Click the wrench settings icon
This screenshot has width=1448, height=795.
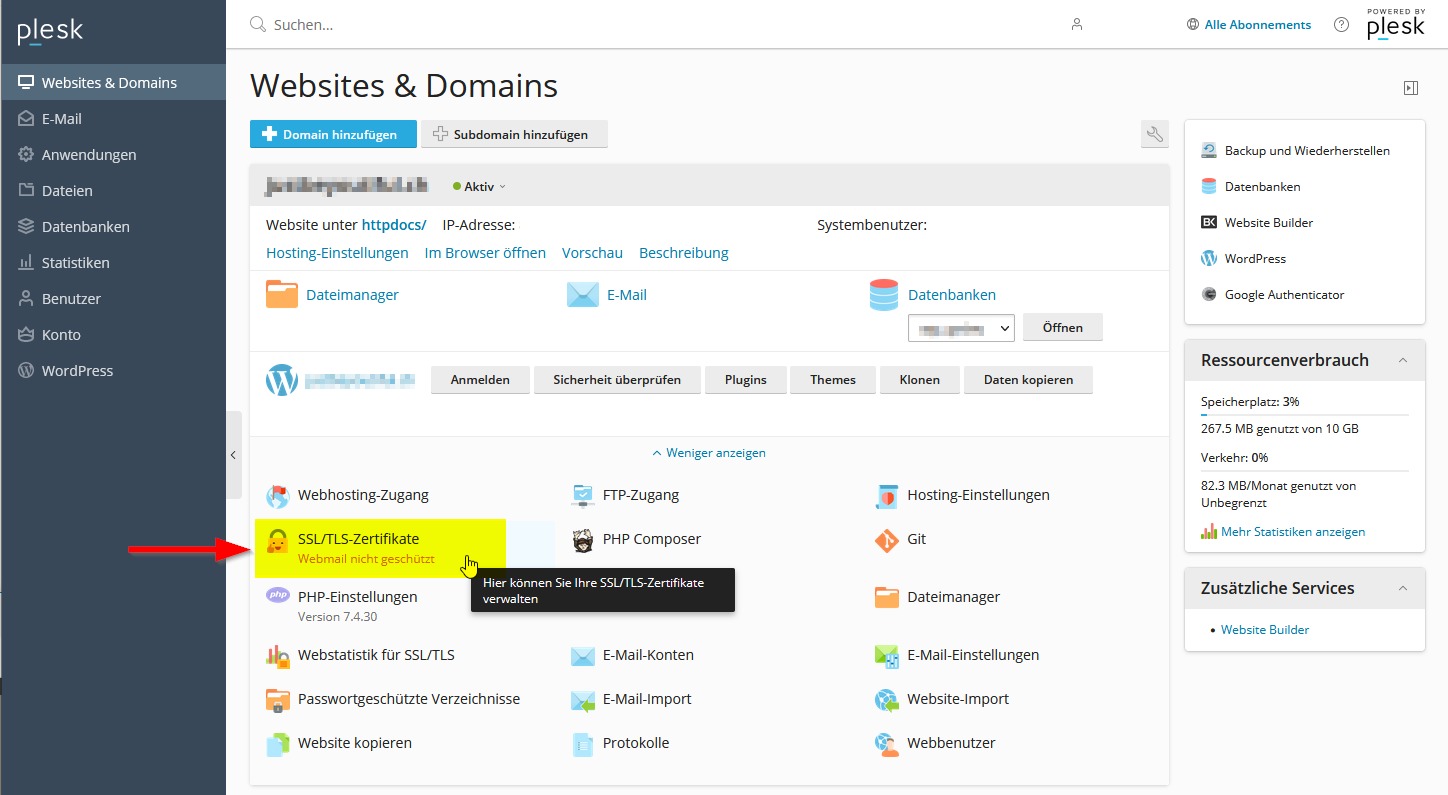pyautogui.click(x=1154, y=134)
